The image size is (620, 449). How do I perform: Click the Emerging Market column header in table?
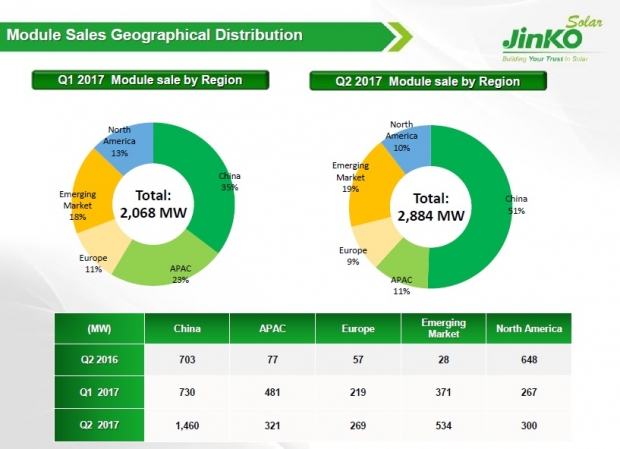(x=441, y=328)
